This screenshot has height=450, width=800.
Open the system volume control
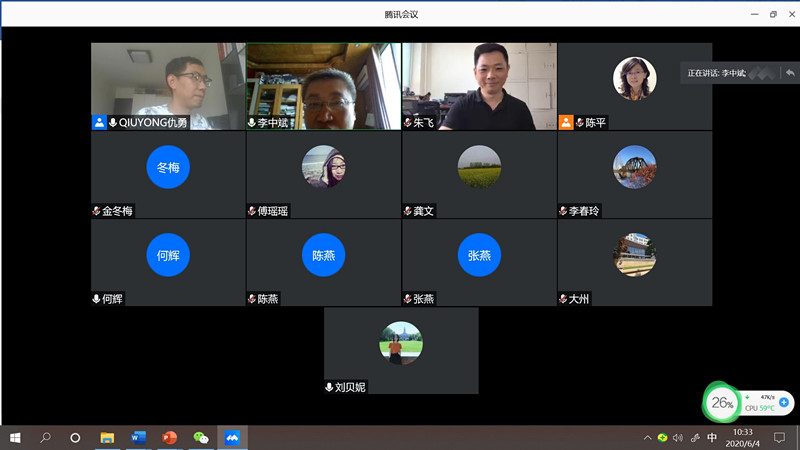pyautogui.click(x=678, y=438)
